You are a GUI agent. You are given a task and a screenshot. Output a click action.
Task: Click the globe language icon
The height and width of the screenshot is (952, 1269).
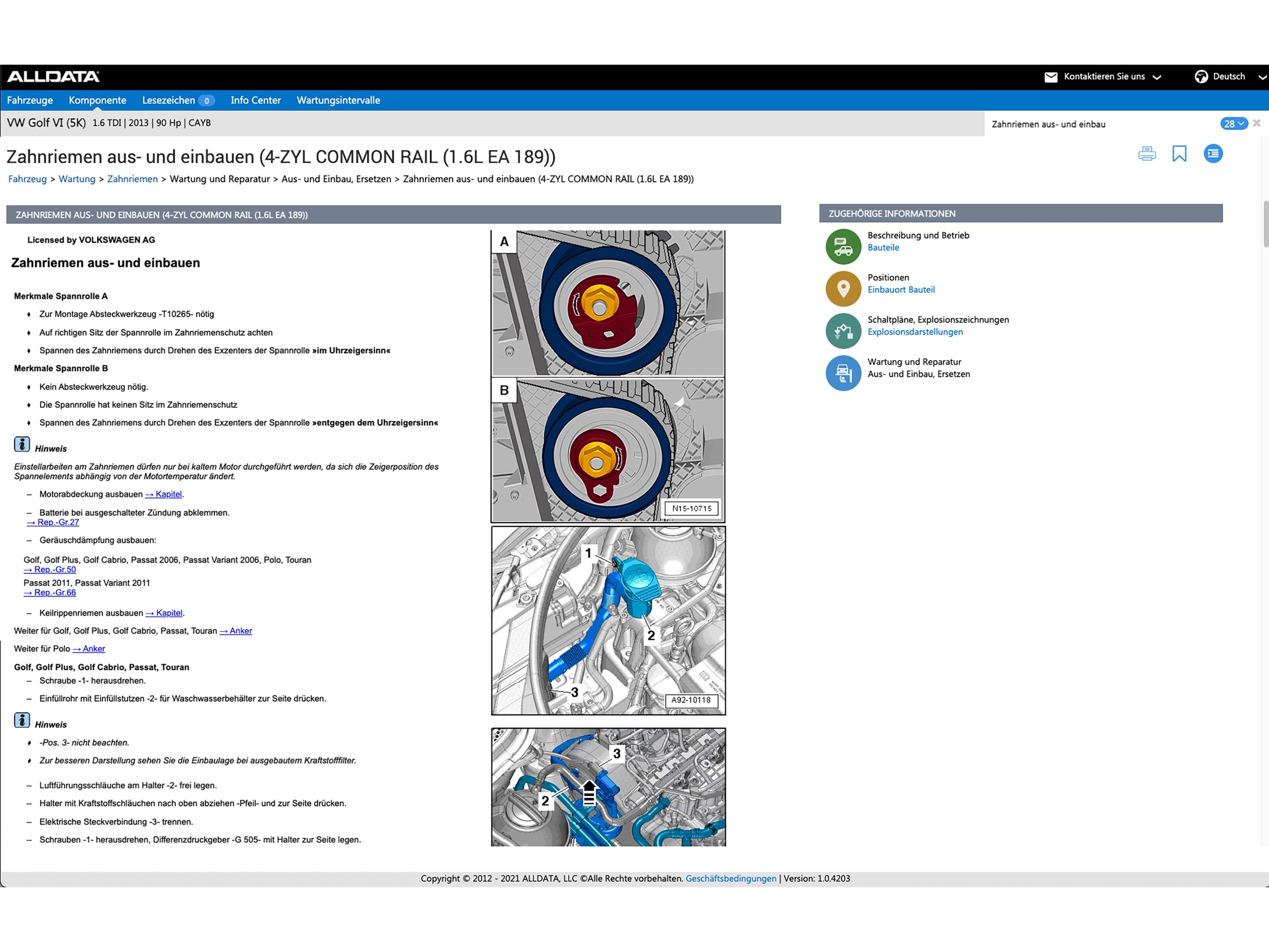(x=1201, y=76)
